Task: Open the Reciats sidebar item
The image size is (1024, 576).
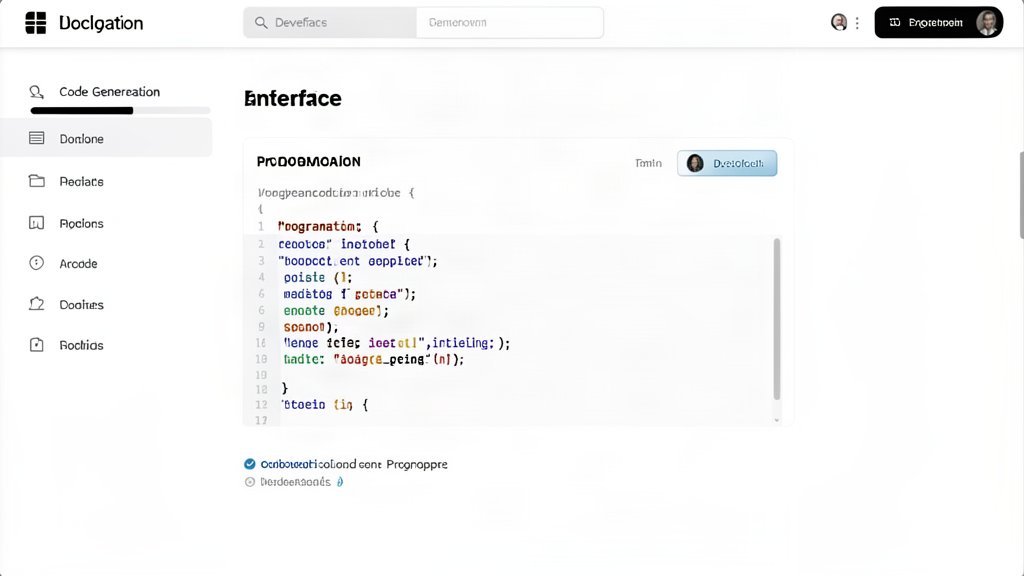Action: coord(82,182)
